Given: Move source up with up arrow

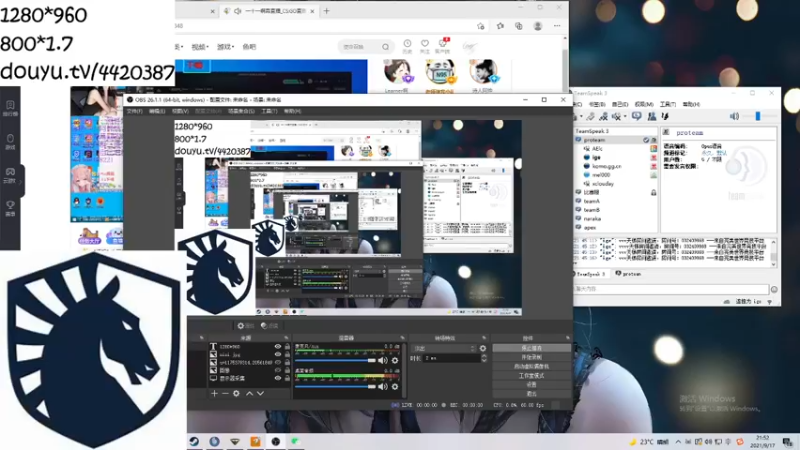Looking at the screenshot, I should [x=249, y=393].
